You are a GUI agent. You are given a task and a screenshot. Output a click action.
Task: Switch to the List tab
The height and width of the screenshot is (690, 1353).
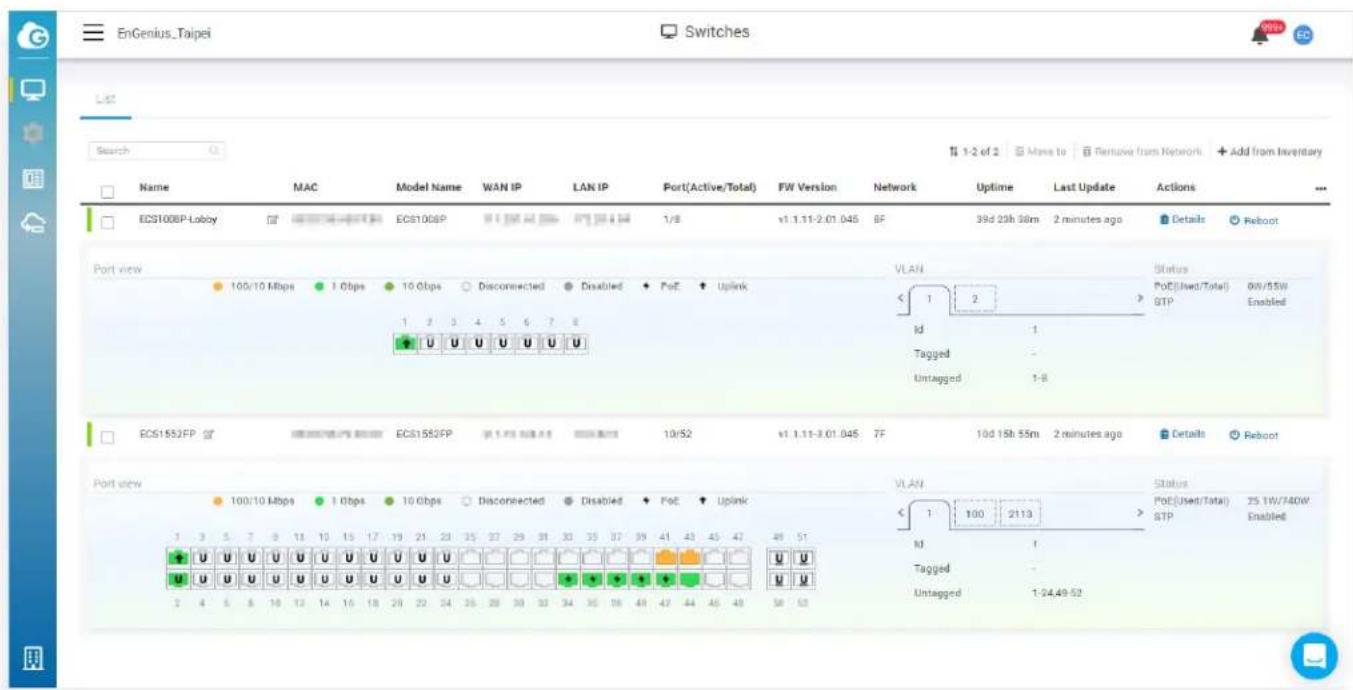tap(105, 99)
